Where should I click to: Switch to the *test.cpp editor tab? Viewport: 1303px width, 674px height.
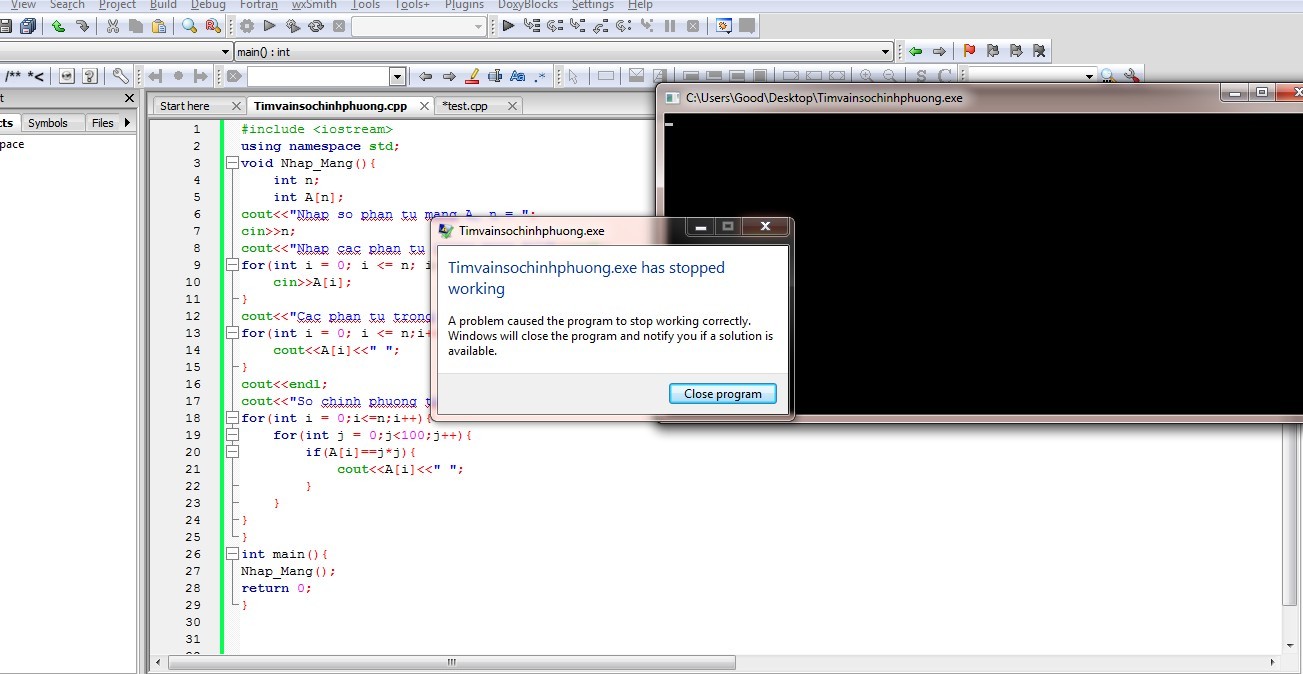[466, 106]
